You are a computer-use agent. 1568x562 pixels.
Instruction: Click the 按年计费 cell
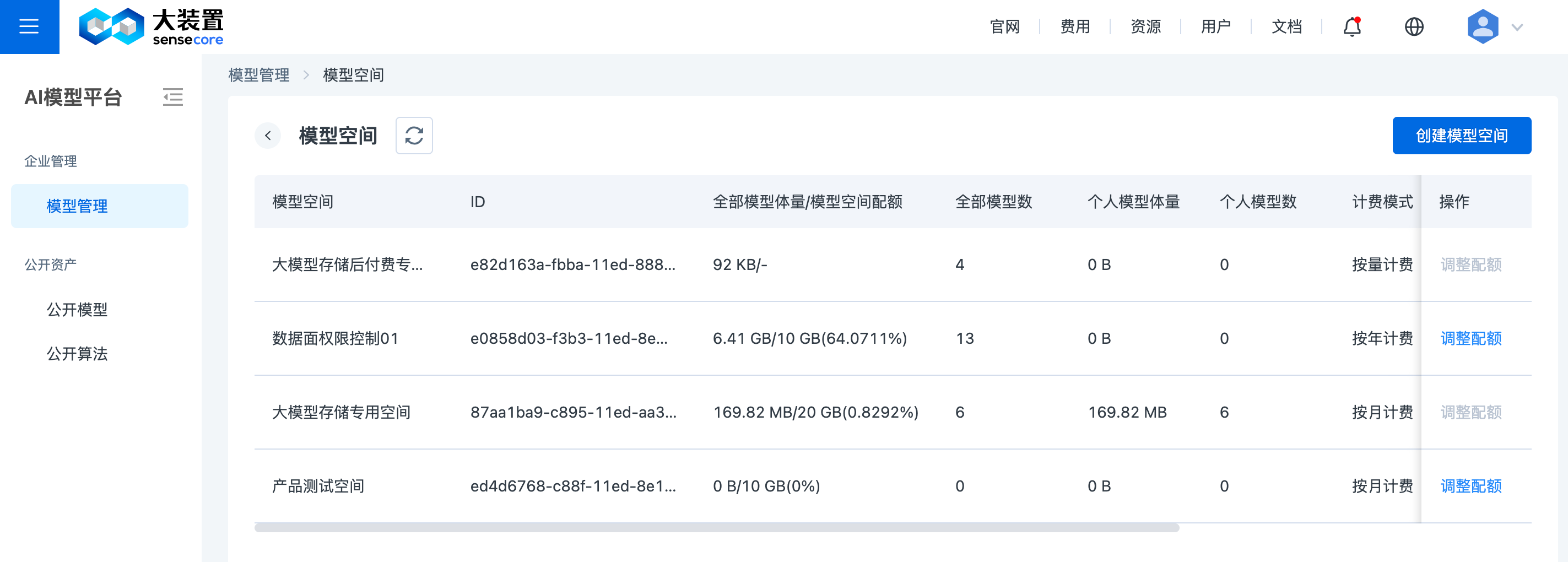tap(1382, 338)
